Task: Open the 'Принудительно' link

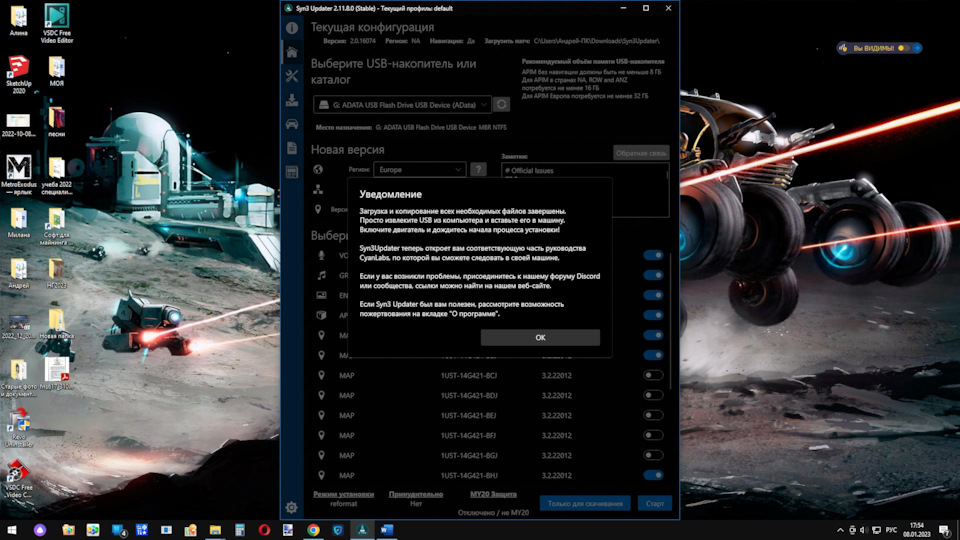Action: (x=416, y=494)
